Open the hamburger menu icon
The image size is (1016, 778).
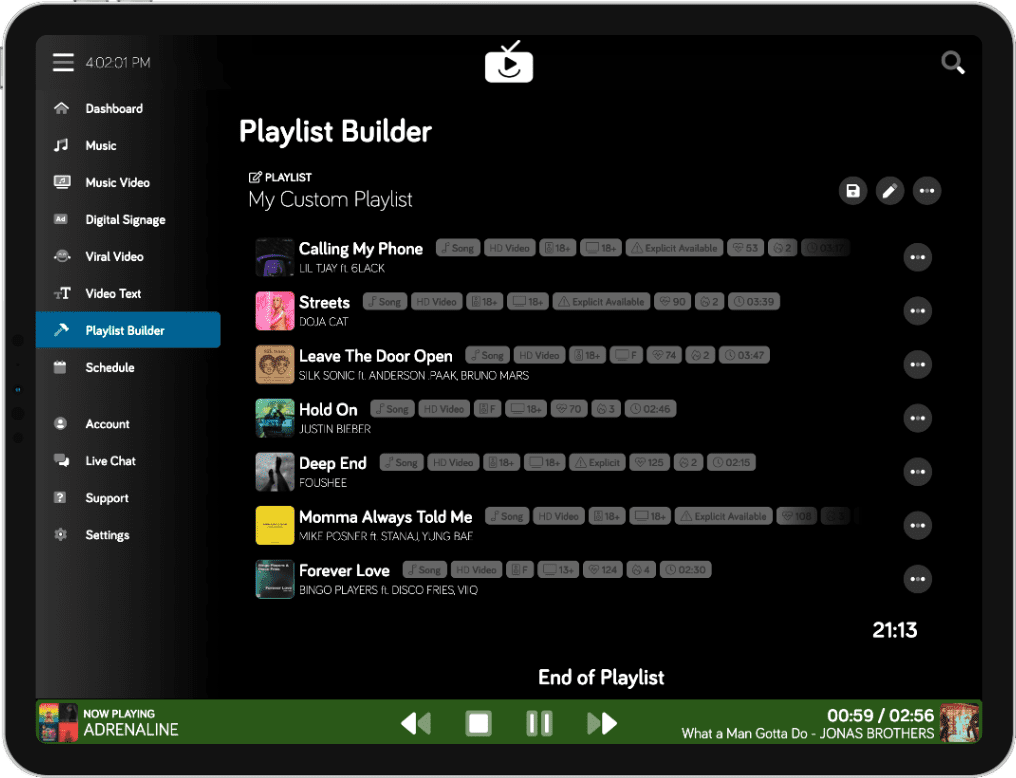coord(63,62)
